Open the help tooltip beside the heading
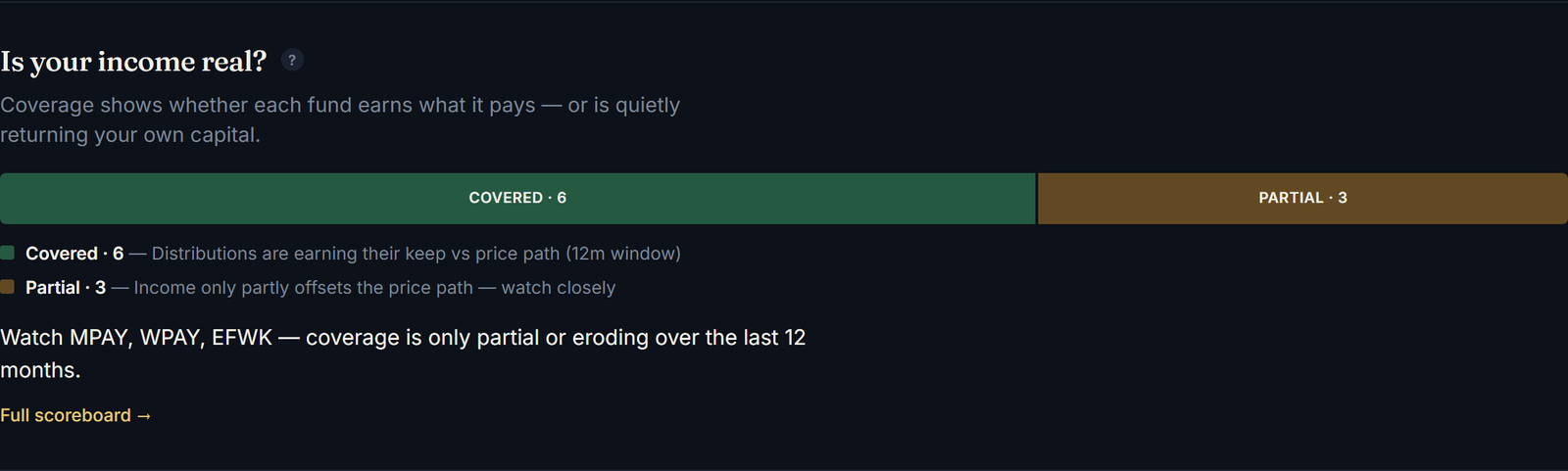Viewport: 1568px width, 471px height. click(x=292, y=60)
